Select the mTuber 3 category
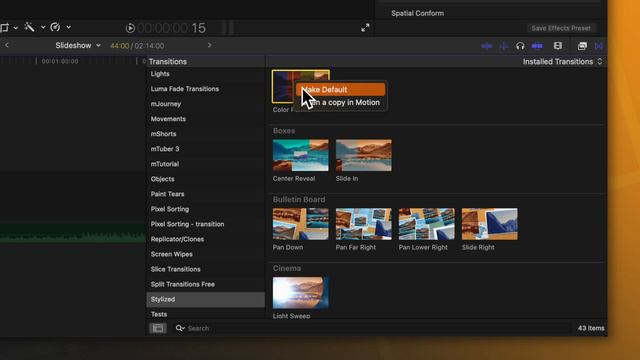Image resolution: width=640 pixels, height=360 pixels. (165, 149)
